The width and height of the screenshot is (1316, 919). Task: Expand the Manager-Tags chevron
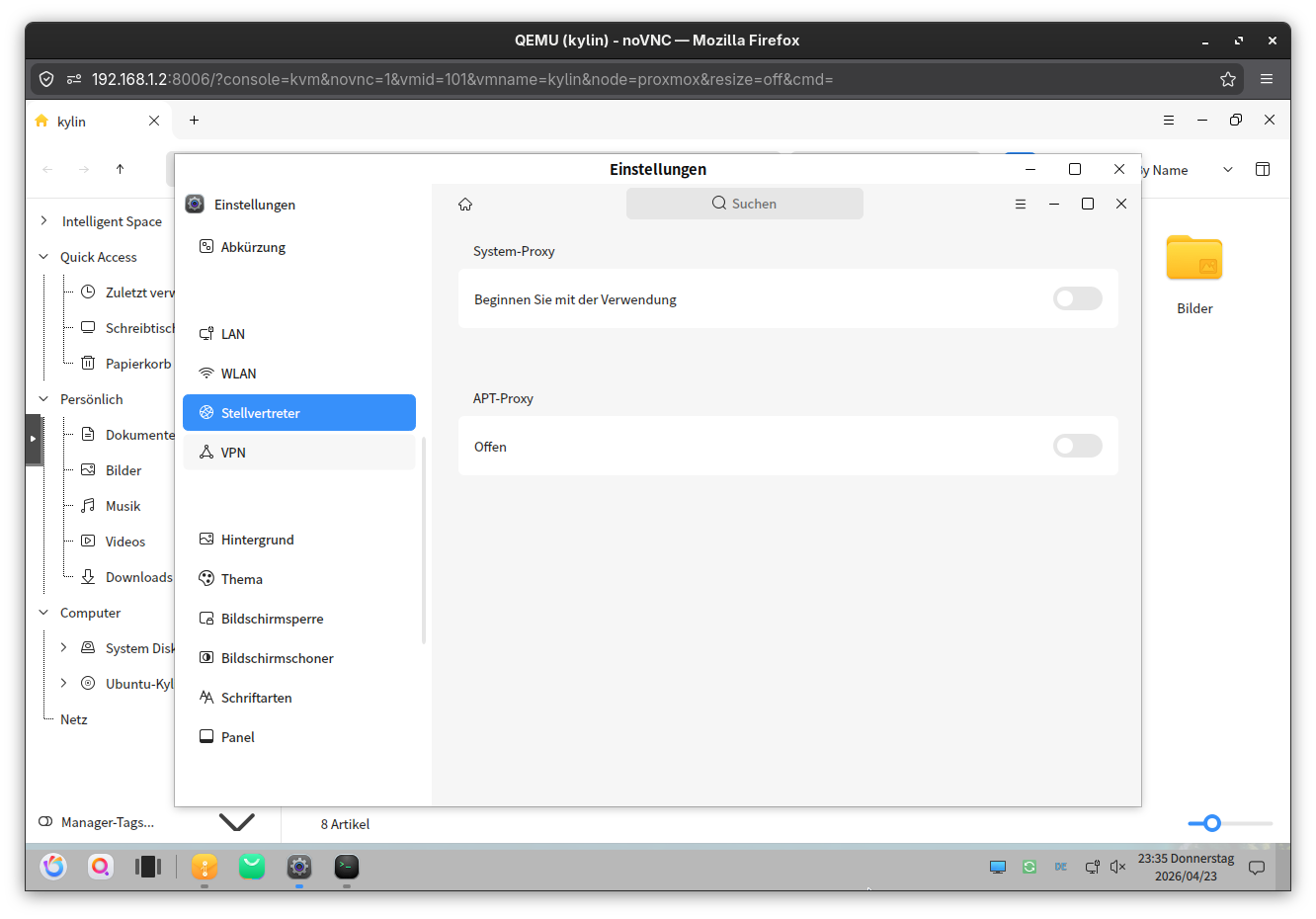point(237,821)
